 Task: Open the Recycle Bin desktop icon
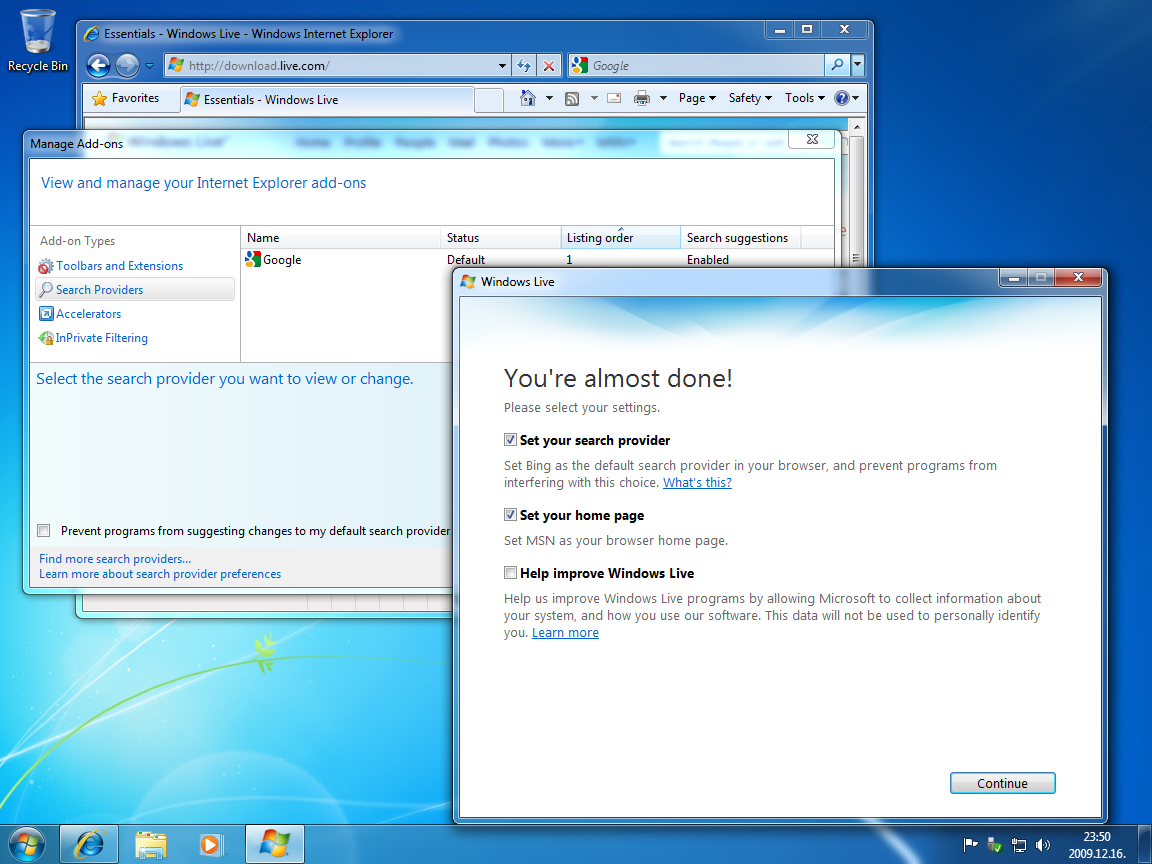click(x=37, y=41)
